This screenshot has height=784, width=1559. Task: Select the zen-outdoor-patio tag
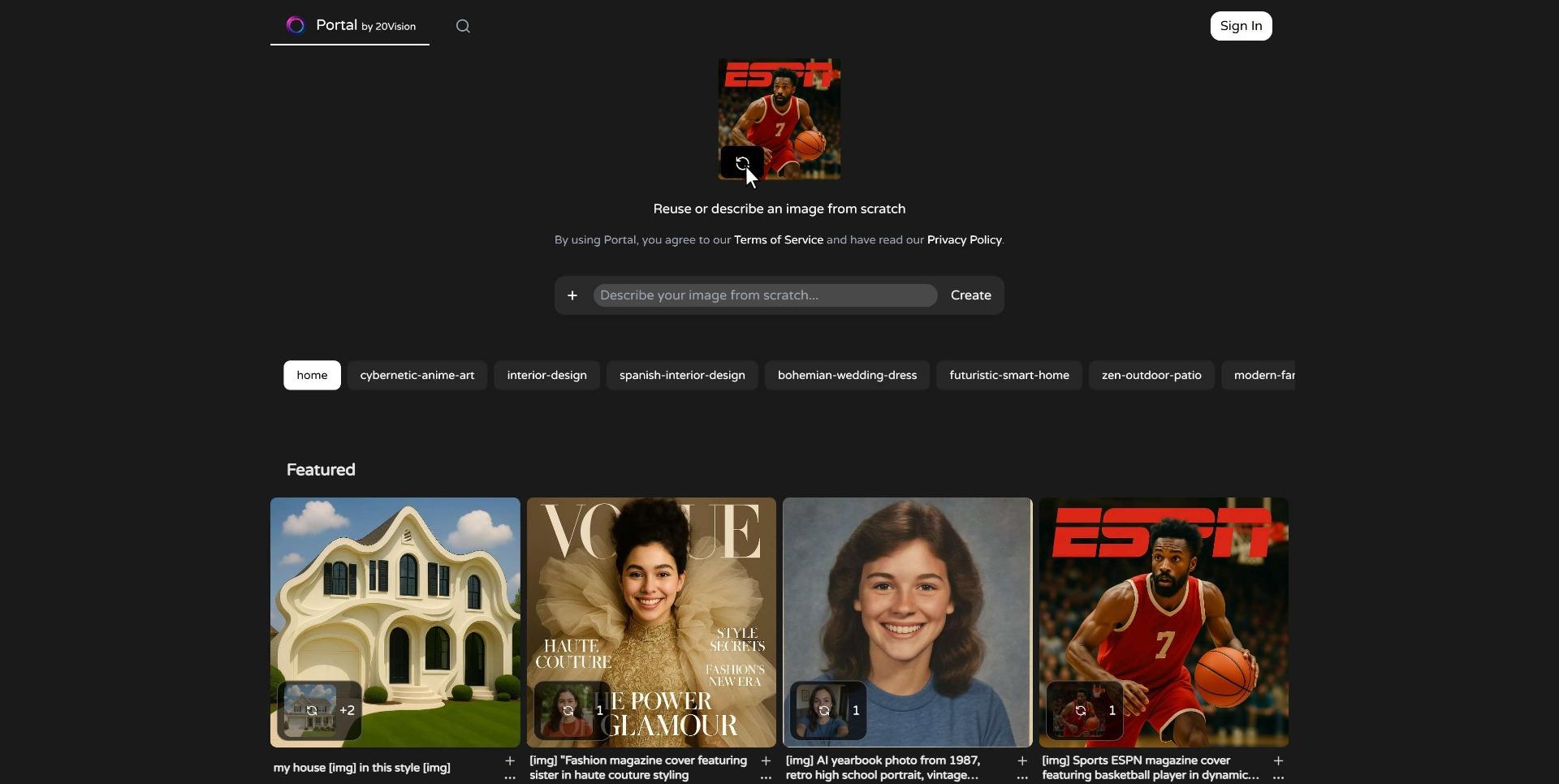click(1151, 375)
